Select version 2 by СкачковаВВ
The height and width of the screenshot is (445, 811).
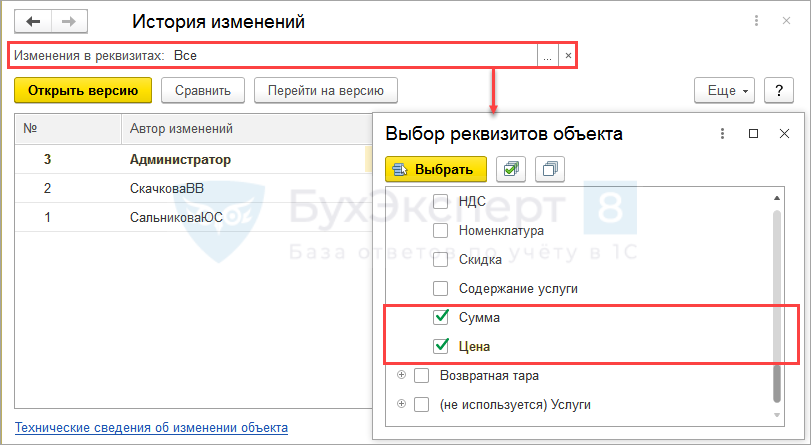pyautogui.click(x=193, y=188)
